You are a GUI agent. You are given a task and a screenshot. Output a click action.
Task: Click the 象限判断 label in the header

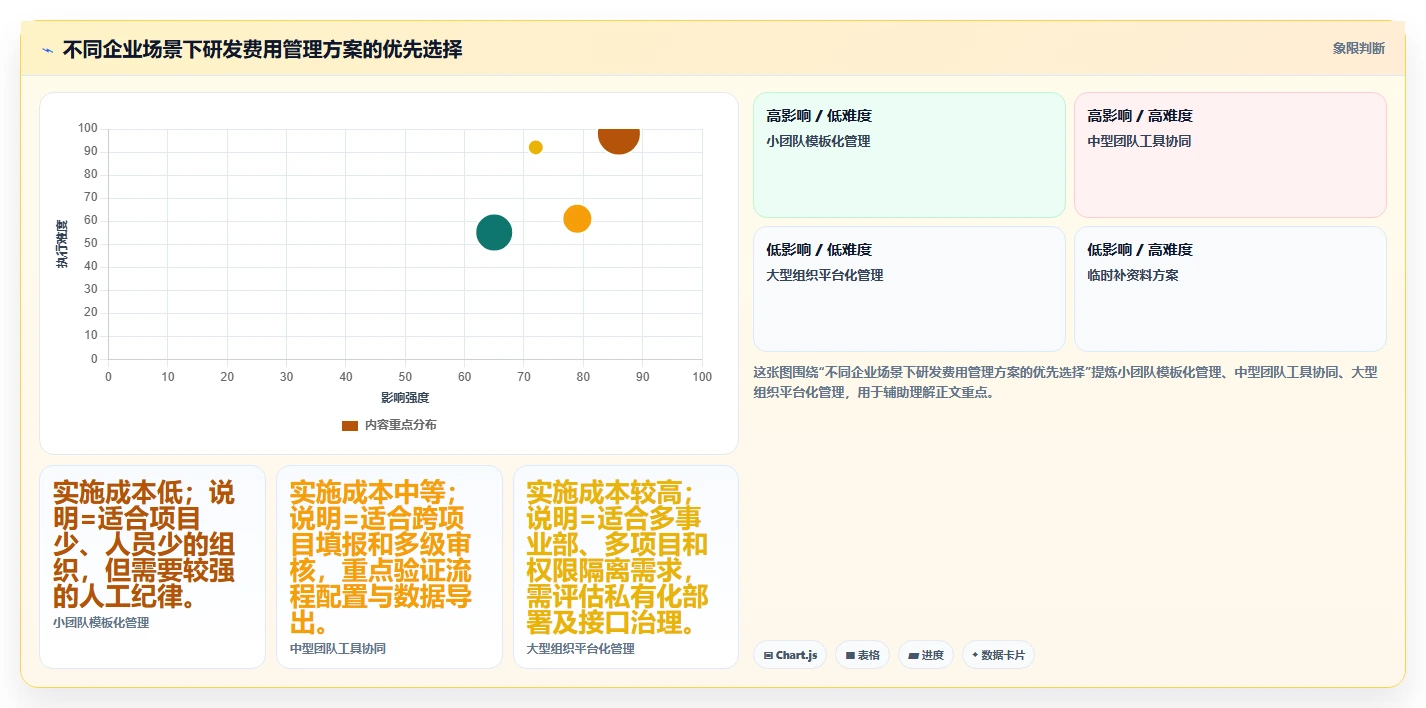[x=1359, y=49]
